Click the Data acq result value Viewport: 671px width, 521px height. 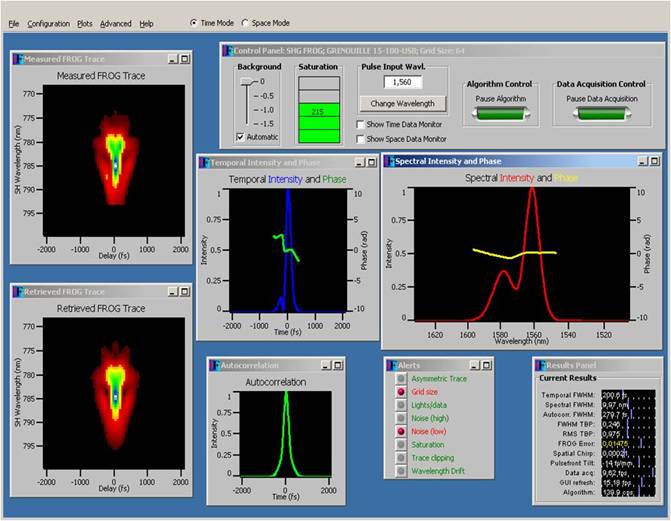(x=628, y=473)
